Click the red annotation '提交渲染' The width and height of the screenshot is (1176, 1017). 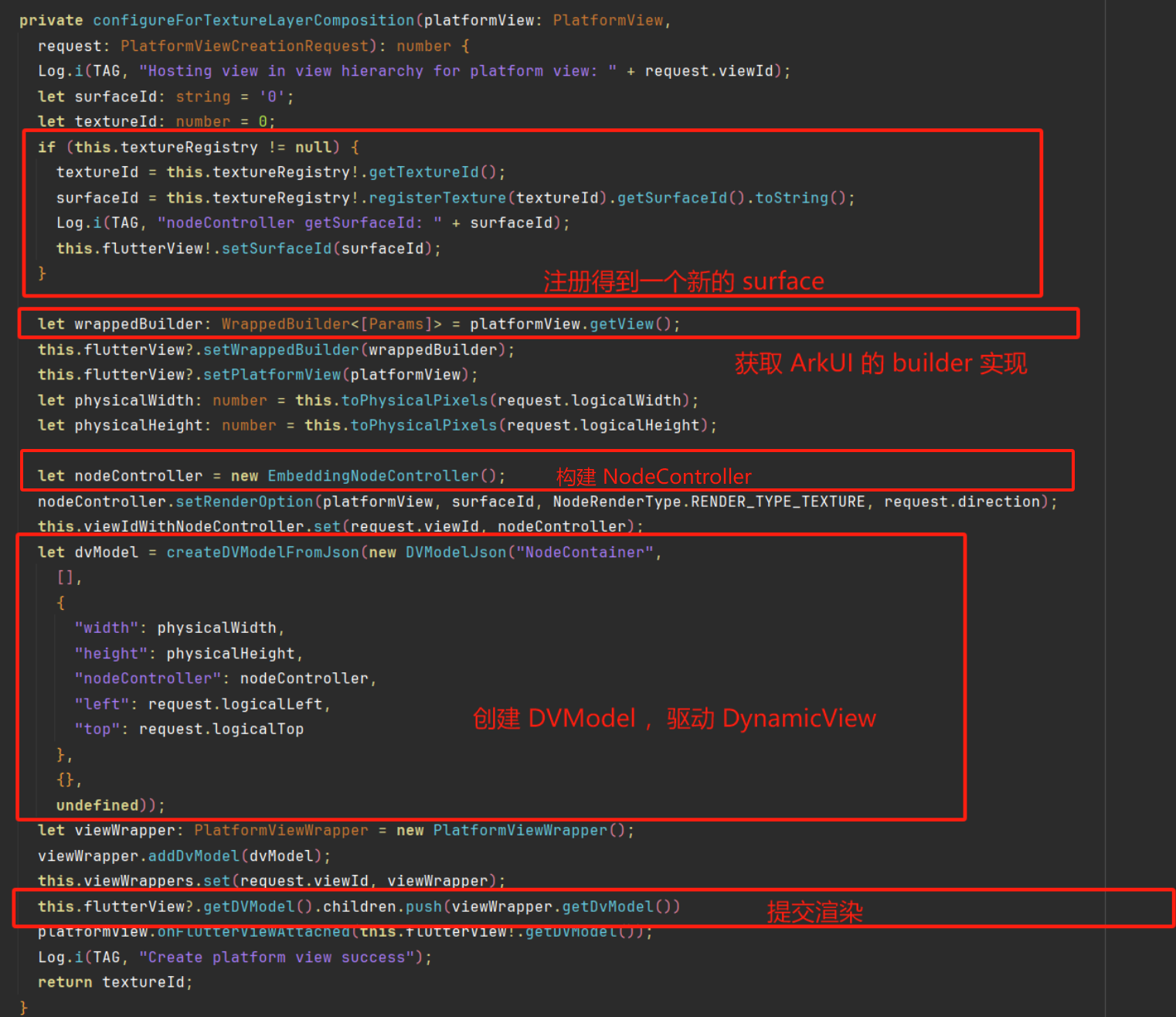click(x=814, y=912)
